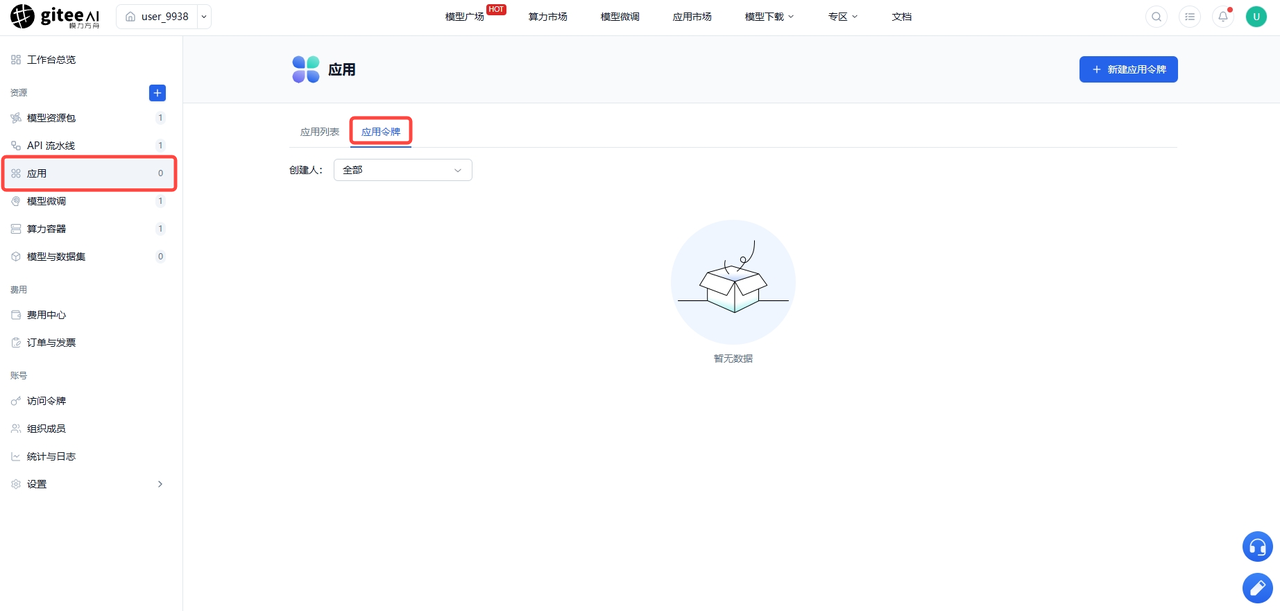This screenshot has width=1280, height=611.
Task: Open 模型广场 in top navigation
Action: pos(464,17)
